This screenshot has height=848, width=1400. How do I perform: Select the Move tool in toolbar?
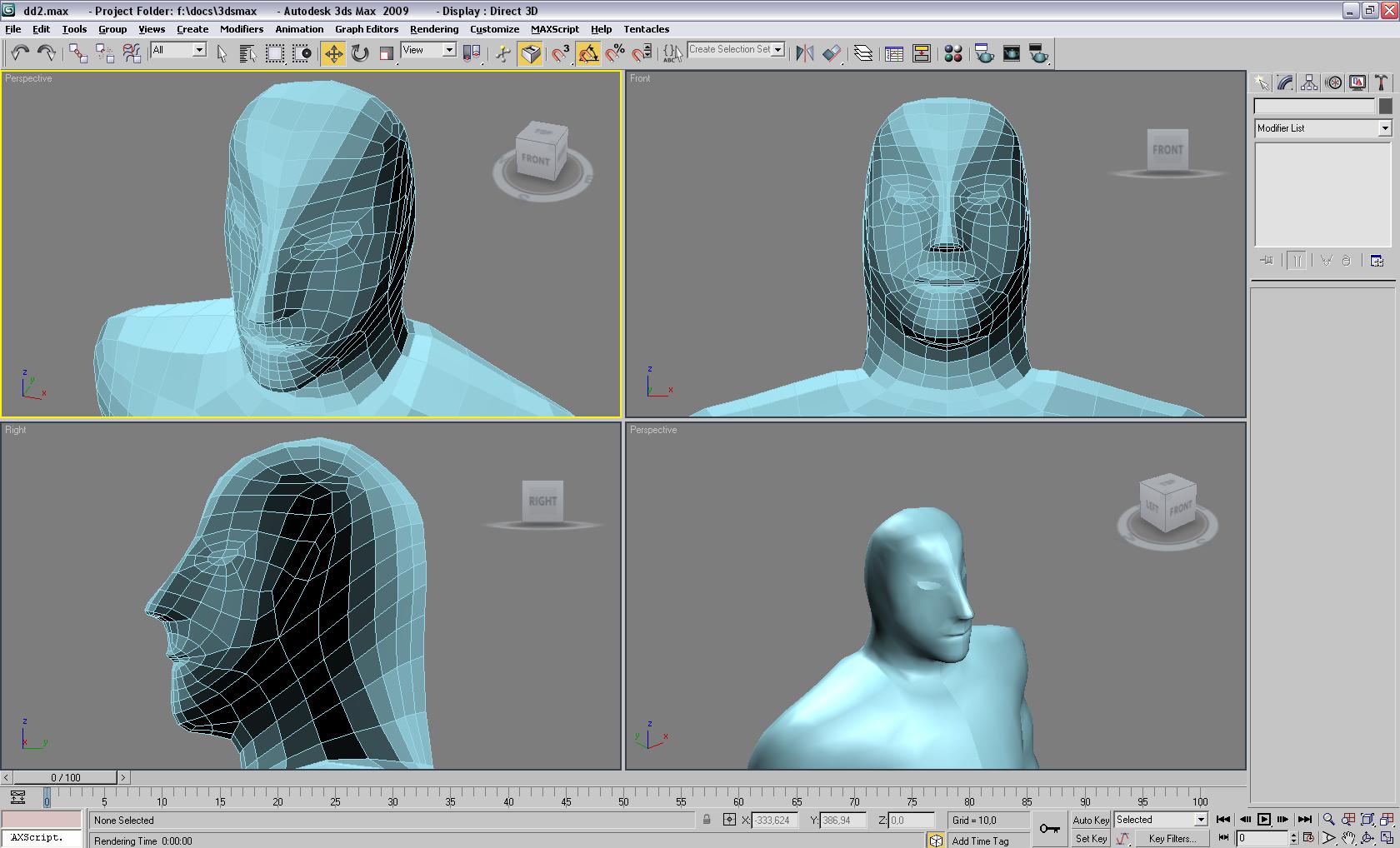point(333,54)
